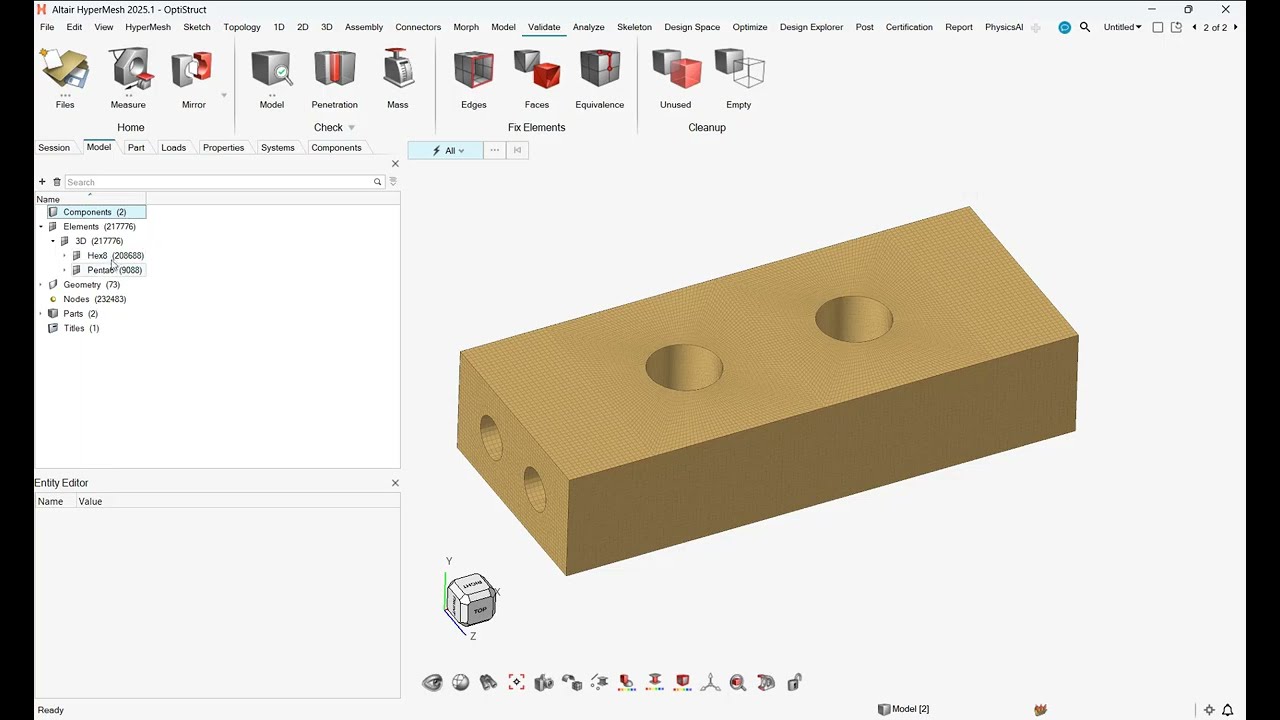Close the Entity Editor panel
Image resolution: width=1280 pixels, height=720 pixels.
[395, 483]
